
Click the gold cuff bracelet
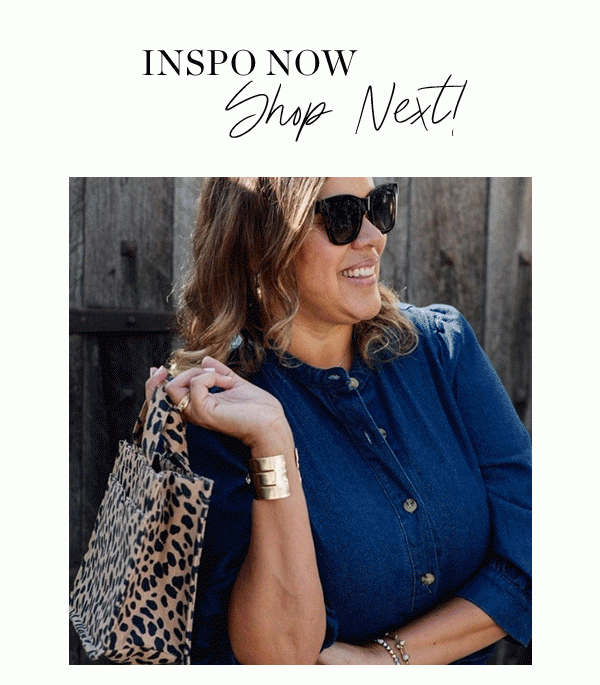click(269, 477)
